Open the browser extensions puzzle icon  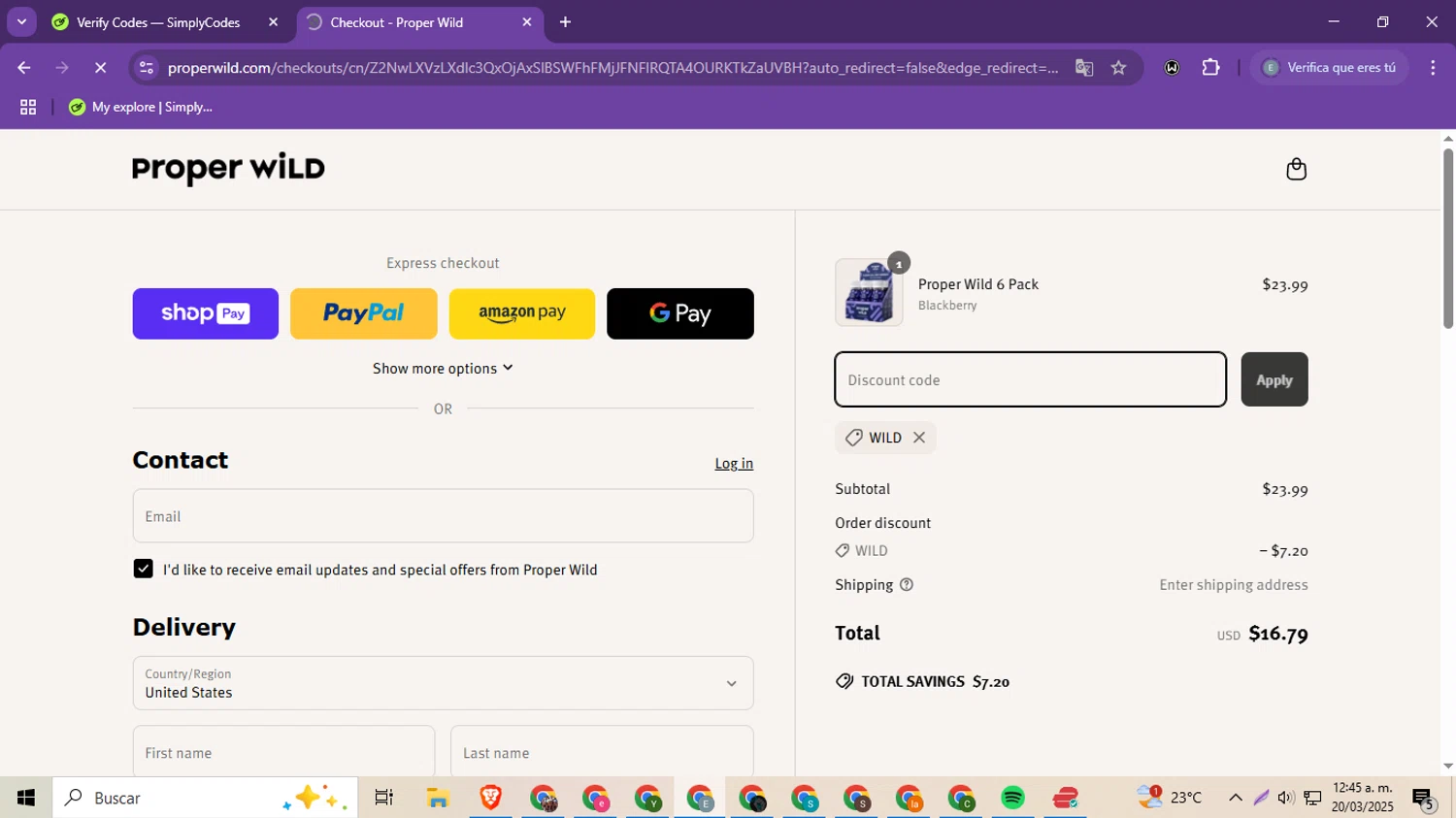coord(1210,67)
